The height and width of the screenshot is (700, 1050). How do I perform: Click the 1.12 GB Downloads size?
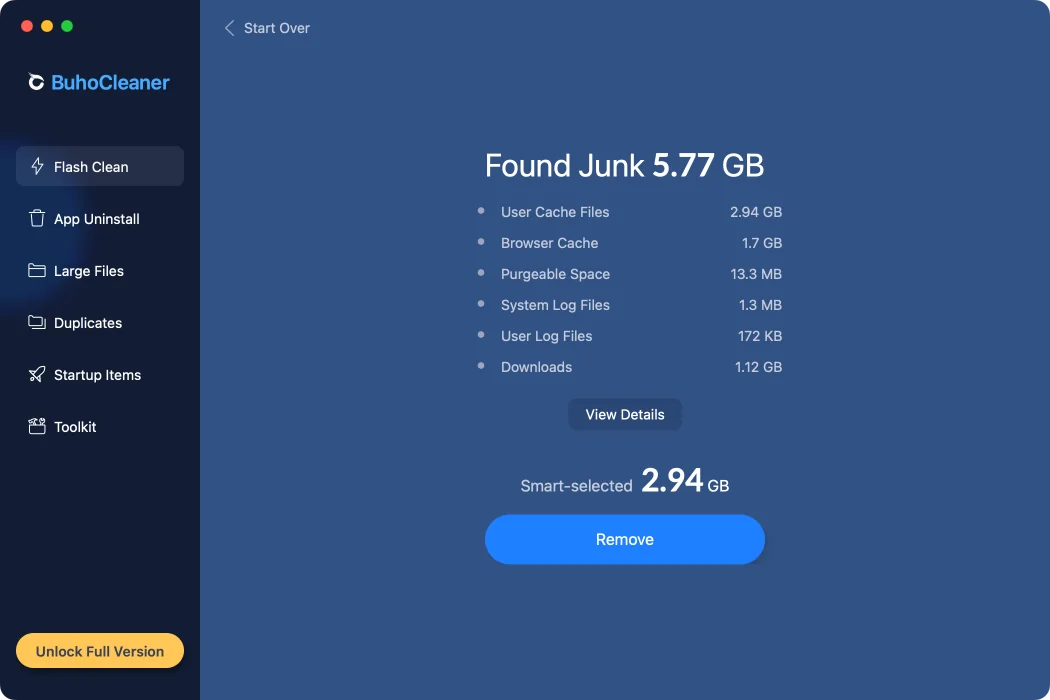759,367
